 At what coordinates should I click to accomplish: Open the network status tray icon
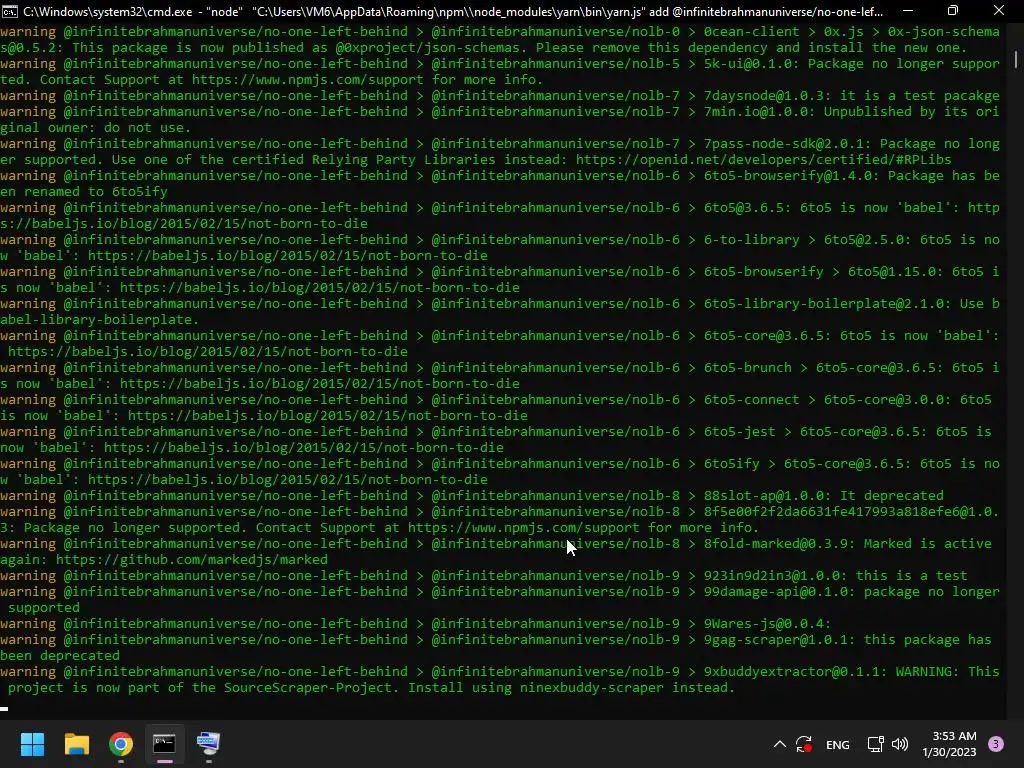[875, 744]
